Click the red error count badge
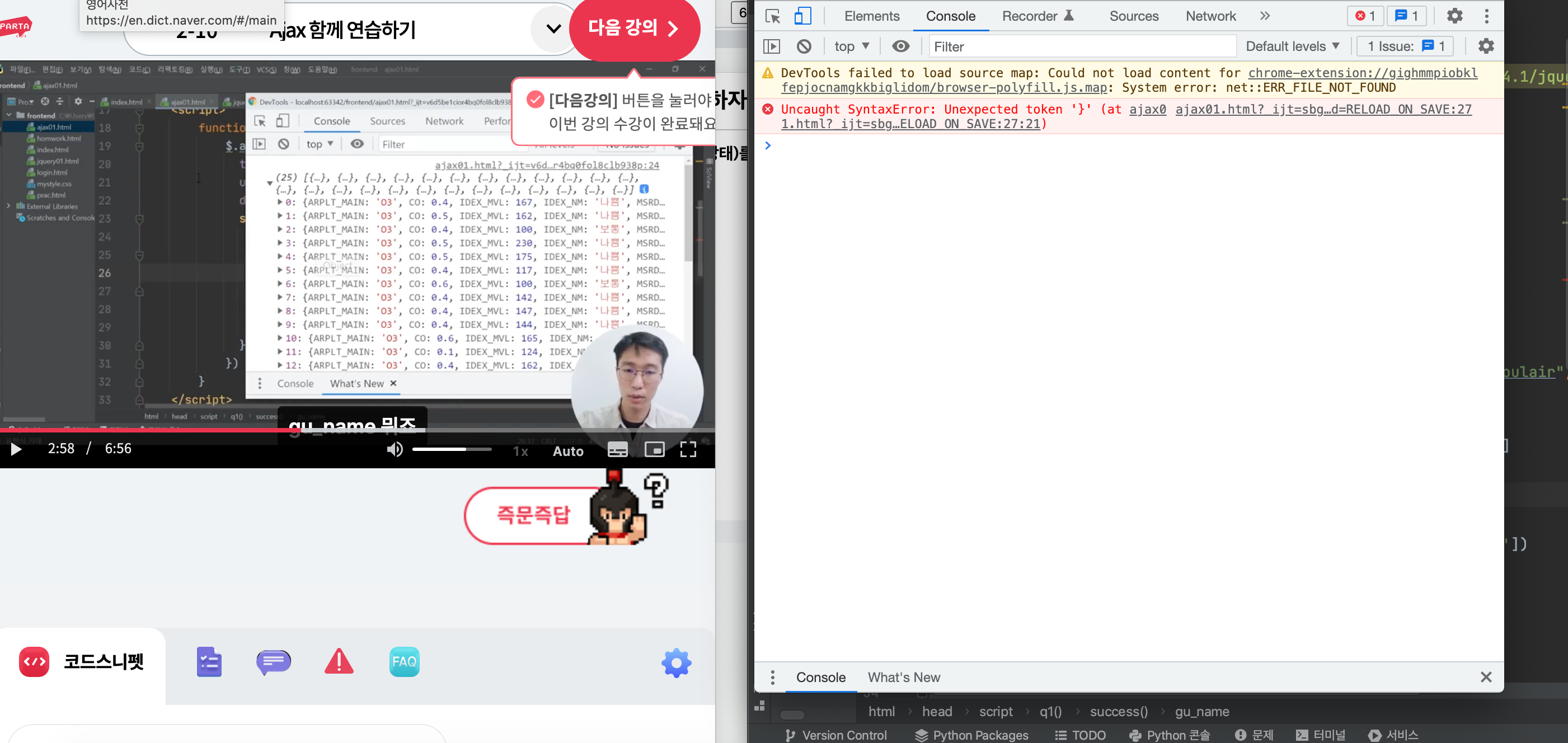Screen dimensions: 1568x743 (x=1365, y=16)
